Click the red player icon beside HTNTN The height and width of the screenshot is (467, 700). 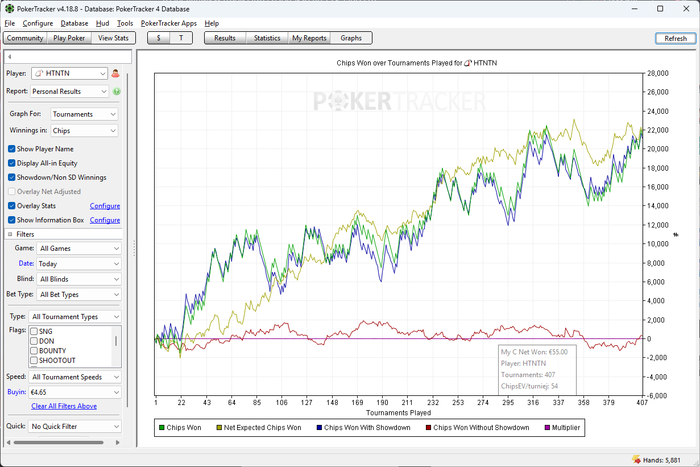(116, 73)
